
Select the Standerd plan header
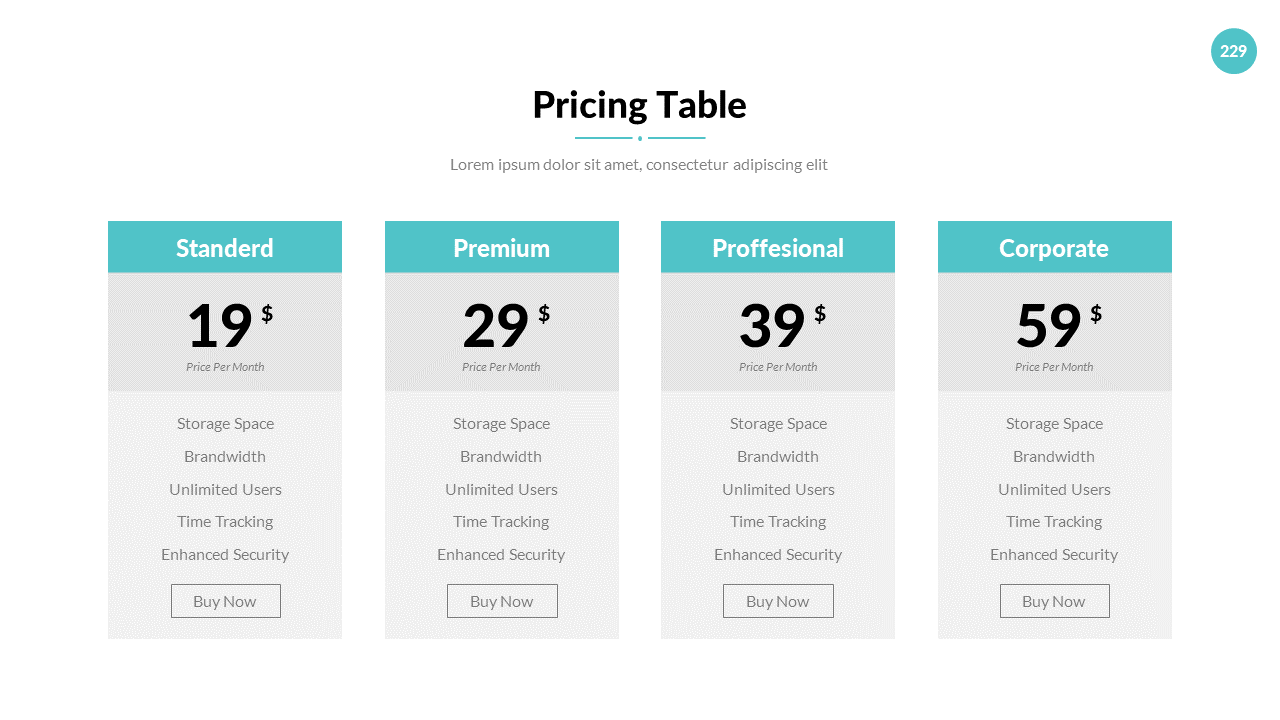225,248
